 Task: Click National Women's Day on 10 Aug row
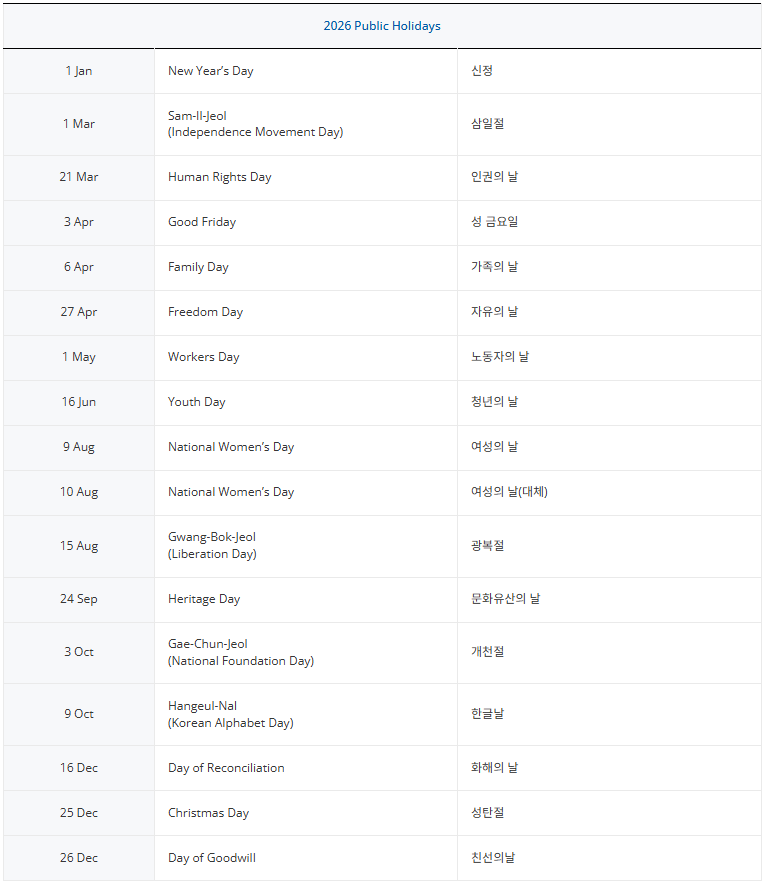[x=231, y=492]
